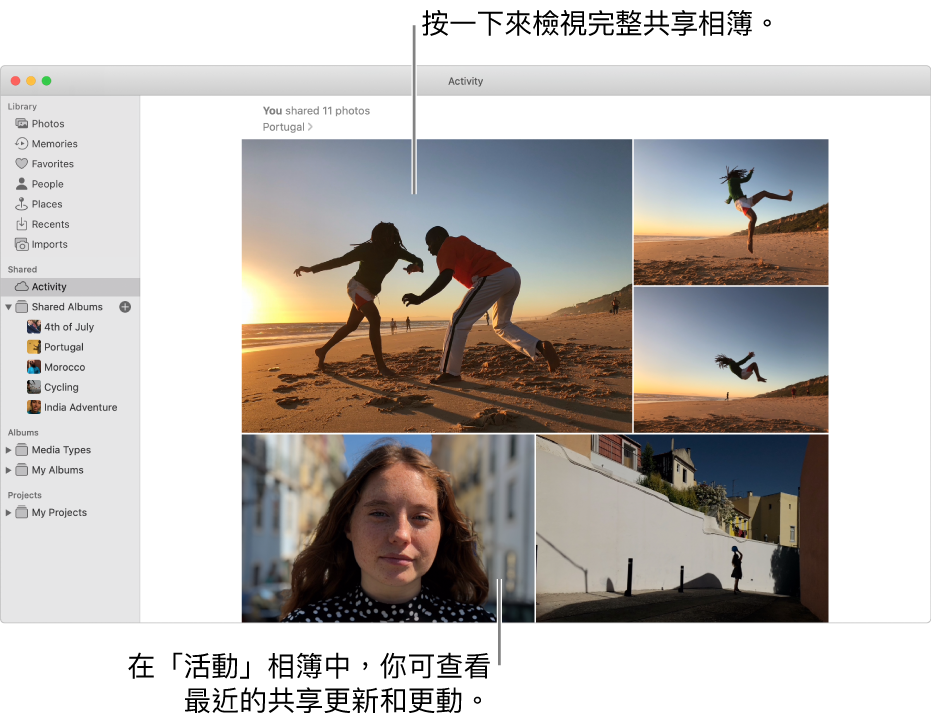Select the Shared Albums row label

point(67,306)
